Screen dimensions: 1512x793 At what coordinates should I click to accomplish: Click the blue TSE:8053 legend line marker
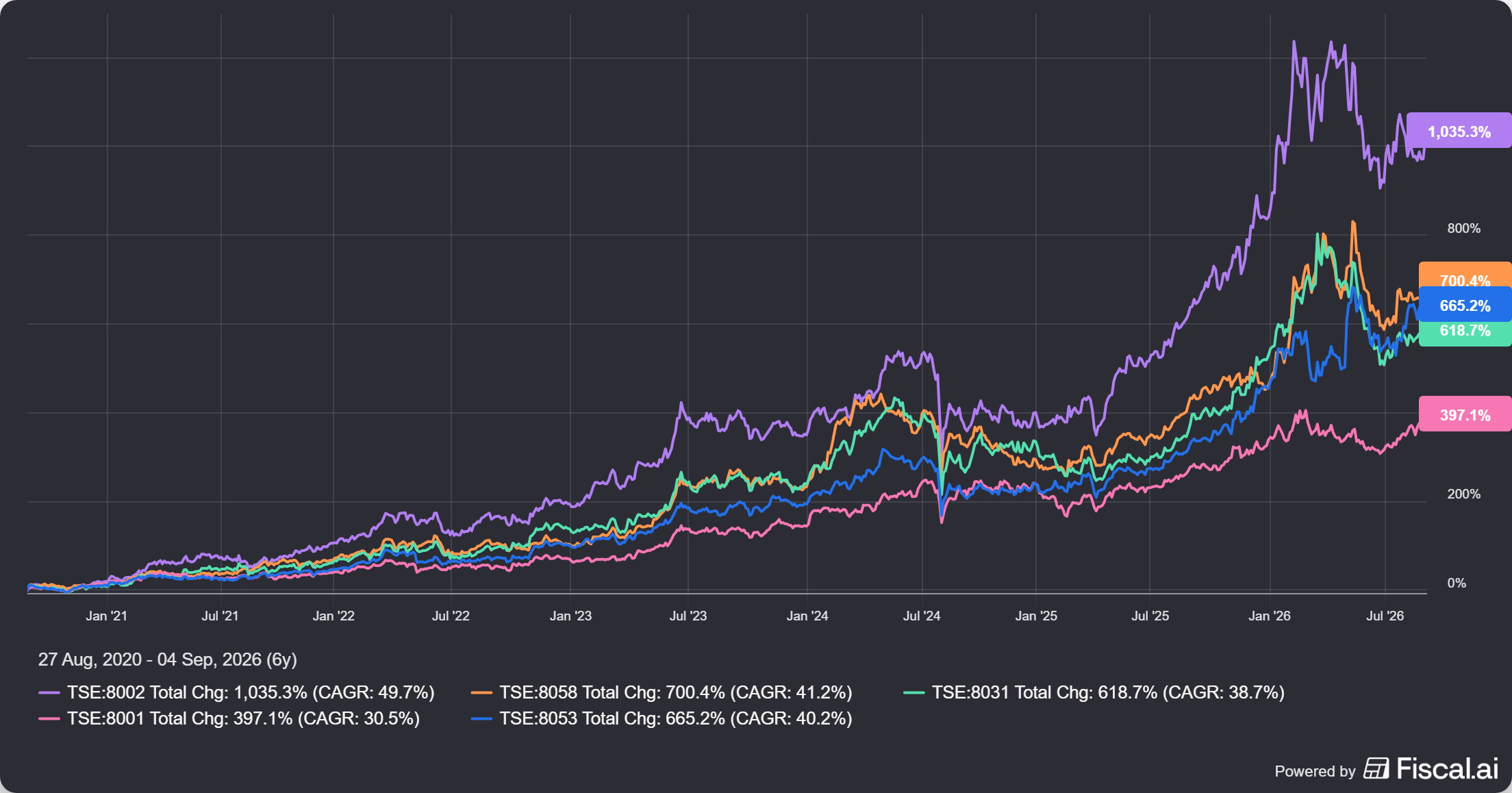pos(482,719)
